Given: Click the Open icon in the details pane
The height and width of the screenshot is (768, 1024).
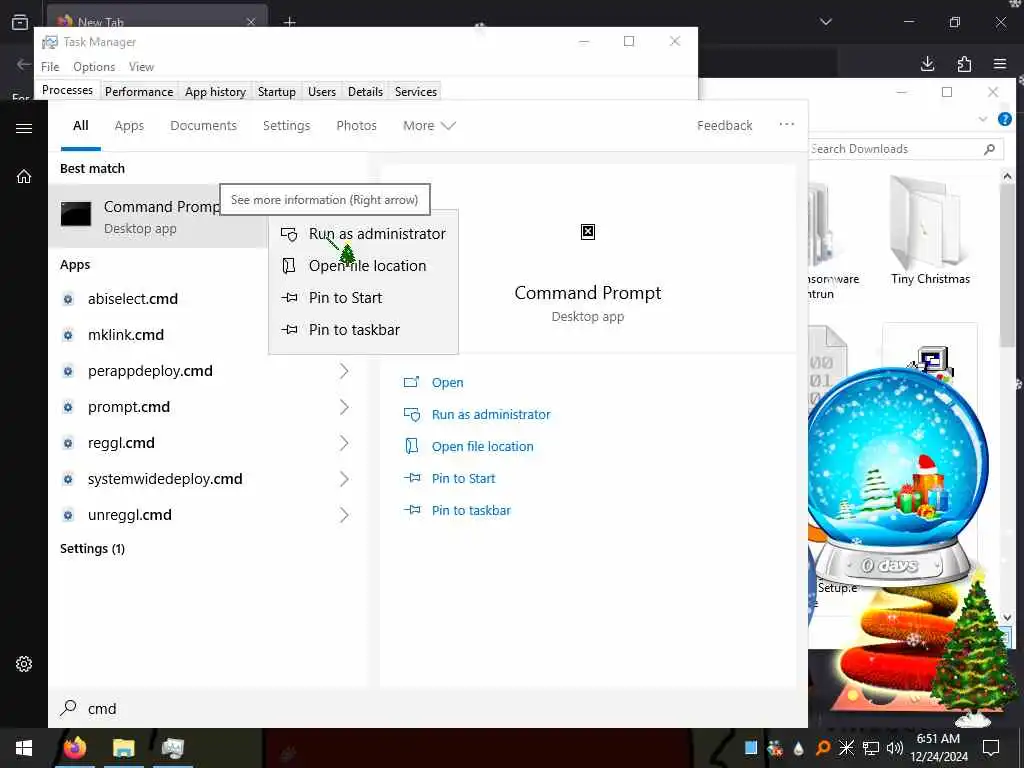Looking at the screenshot, I should coord(411,382).
